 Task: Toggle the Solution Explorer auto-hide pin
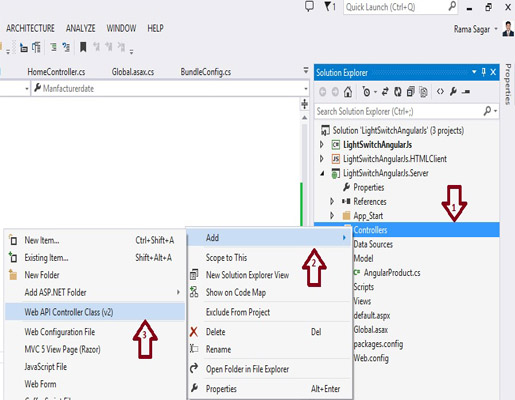[x=484, y=72]
